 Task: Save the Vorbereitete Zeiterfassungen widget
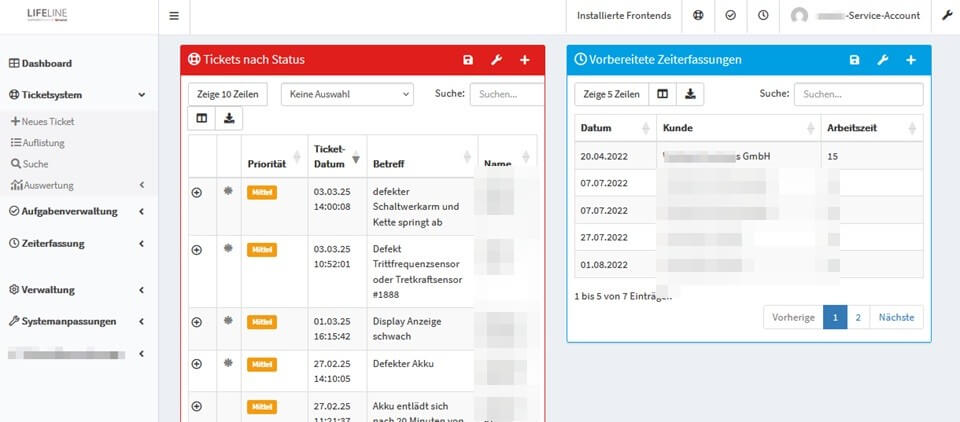click(x=855, y=59)
